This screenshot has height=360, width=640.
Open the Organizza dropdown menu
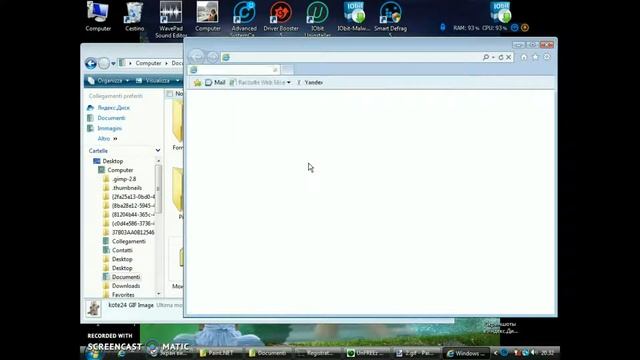[109, 81]
